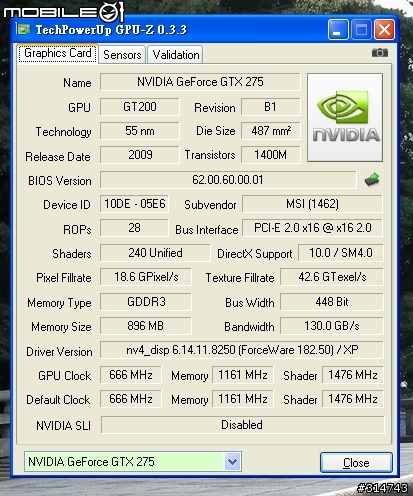The height and width of the screenshot is (496, 413).
Task: Minimize the GPU-Z window
Action: (x=338, y=30)
